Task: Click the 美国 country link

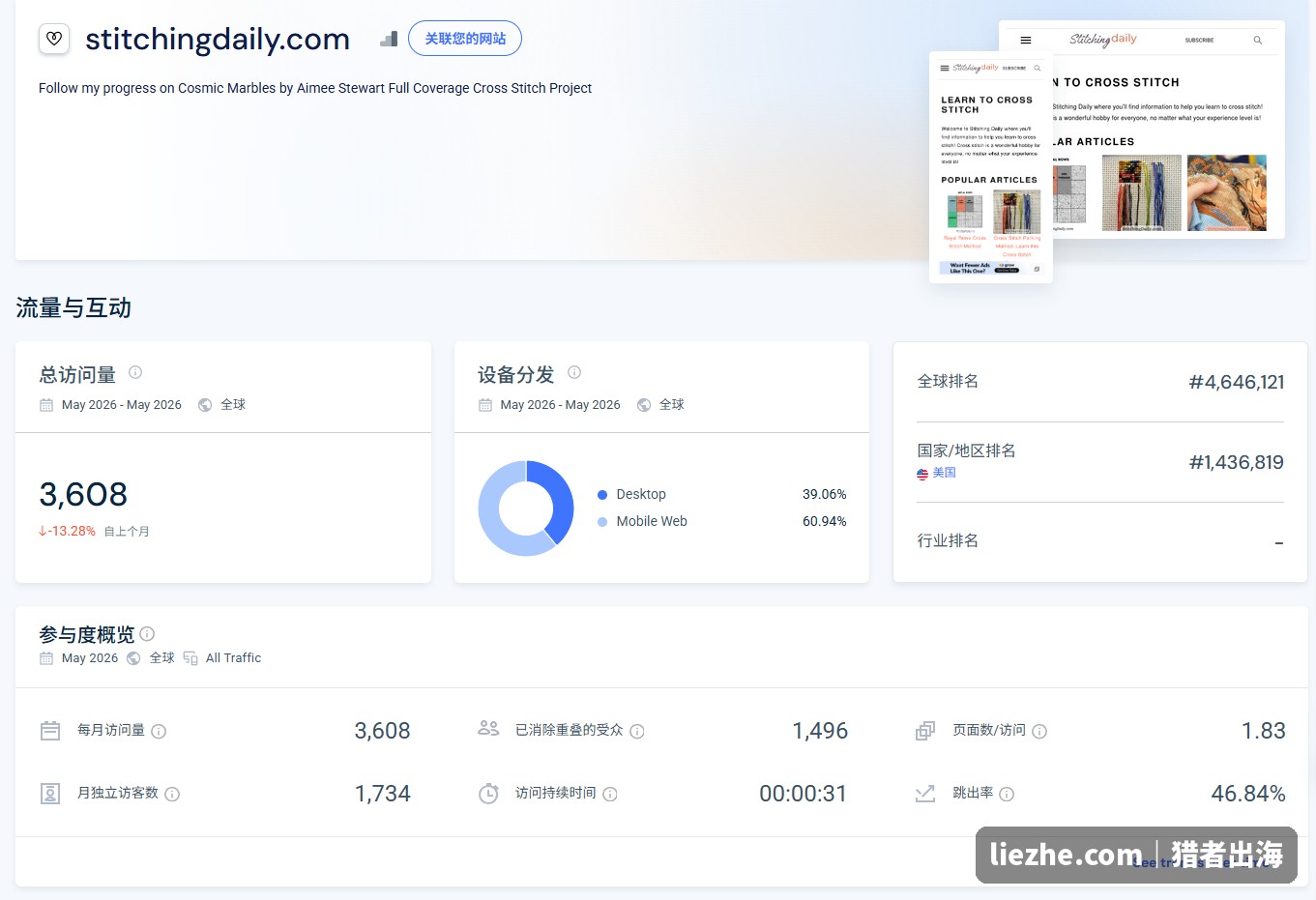Action: pyautogui.click(x=944, y=473)
